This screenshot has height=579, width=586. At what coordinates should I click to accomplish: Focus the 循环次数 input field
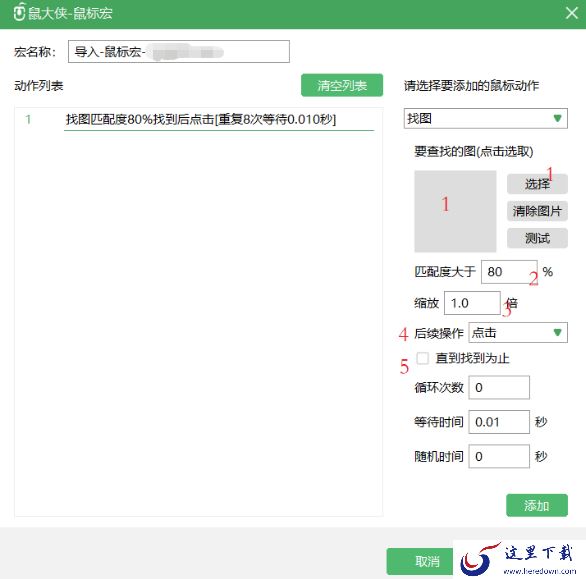(499, 388)
